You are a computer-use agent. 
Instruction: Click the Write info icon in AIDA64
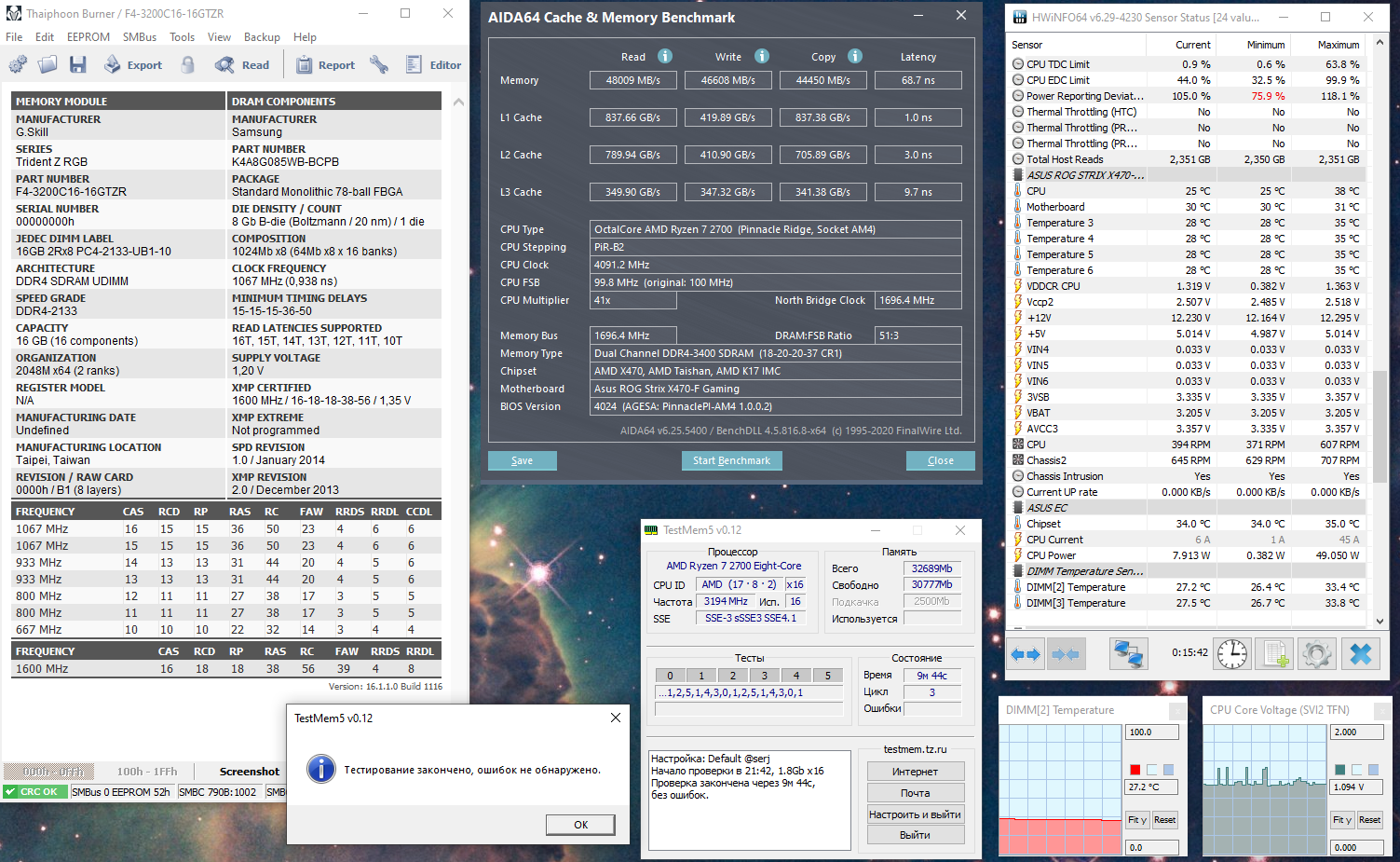click(x=762, y=56)
